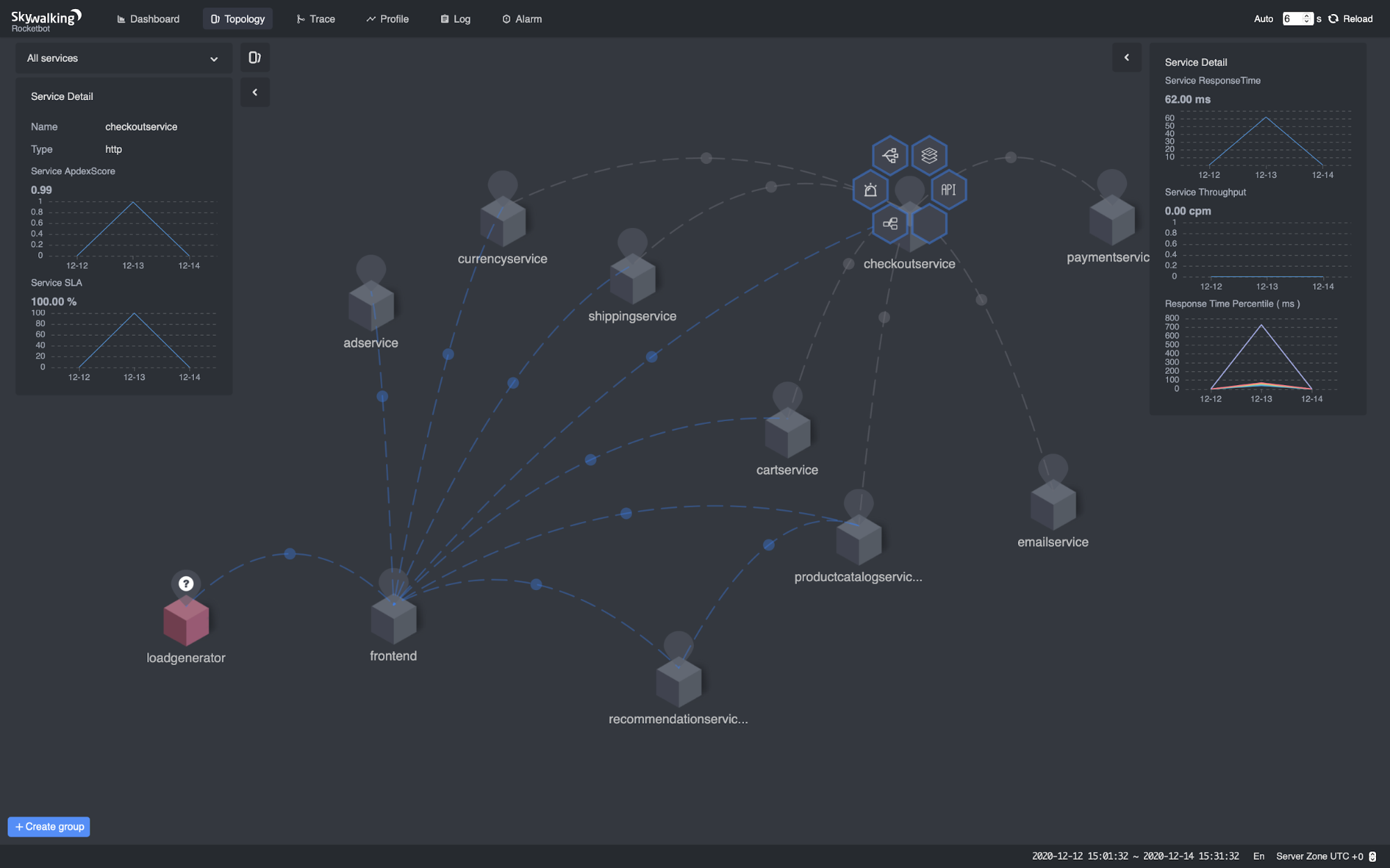Click the Server Zone UTC stepper
This screenshot has width=1390, height=868.
pos(1372,856)
